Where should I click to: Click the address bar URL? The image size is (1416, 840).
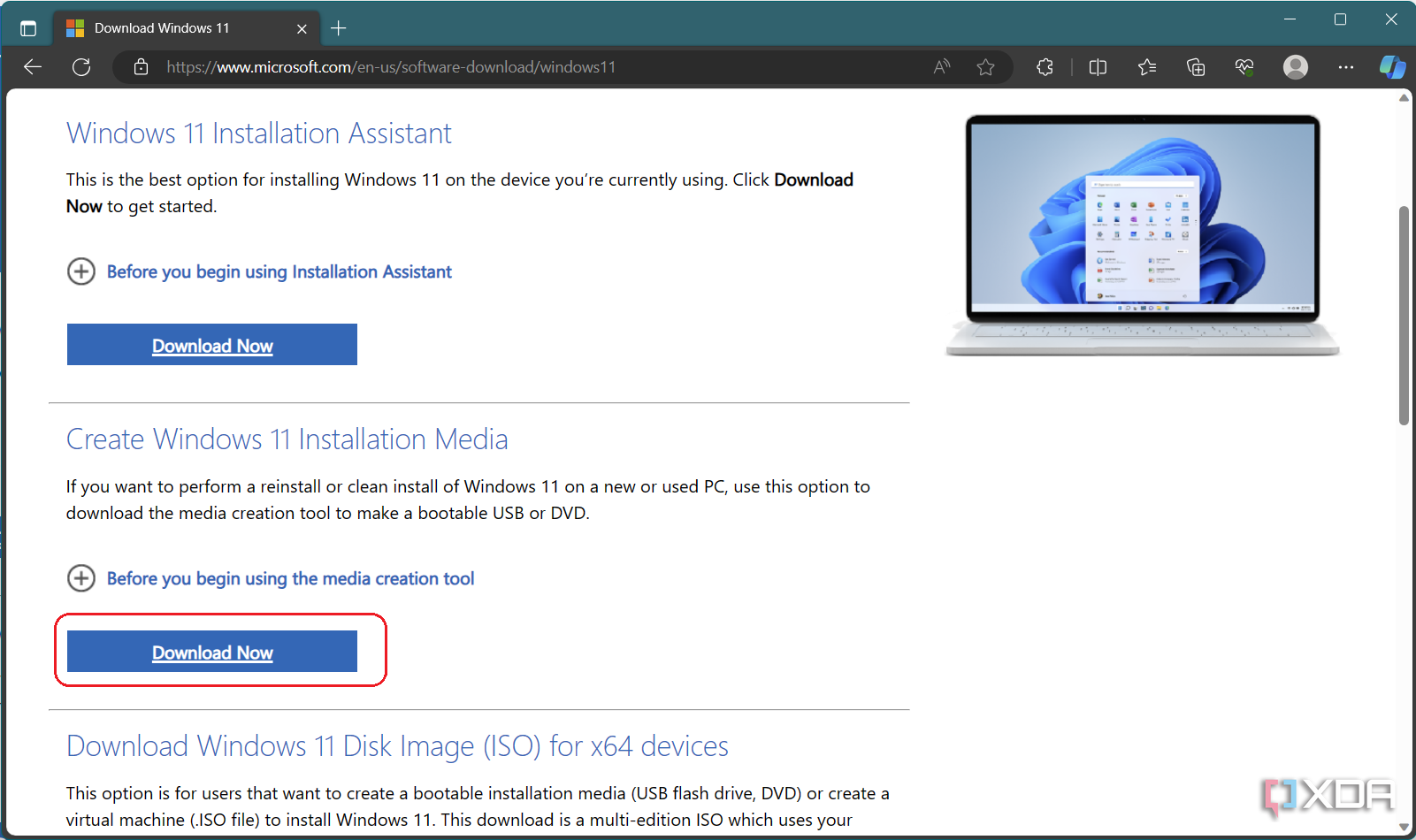click(x=391, y=67)
